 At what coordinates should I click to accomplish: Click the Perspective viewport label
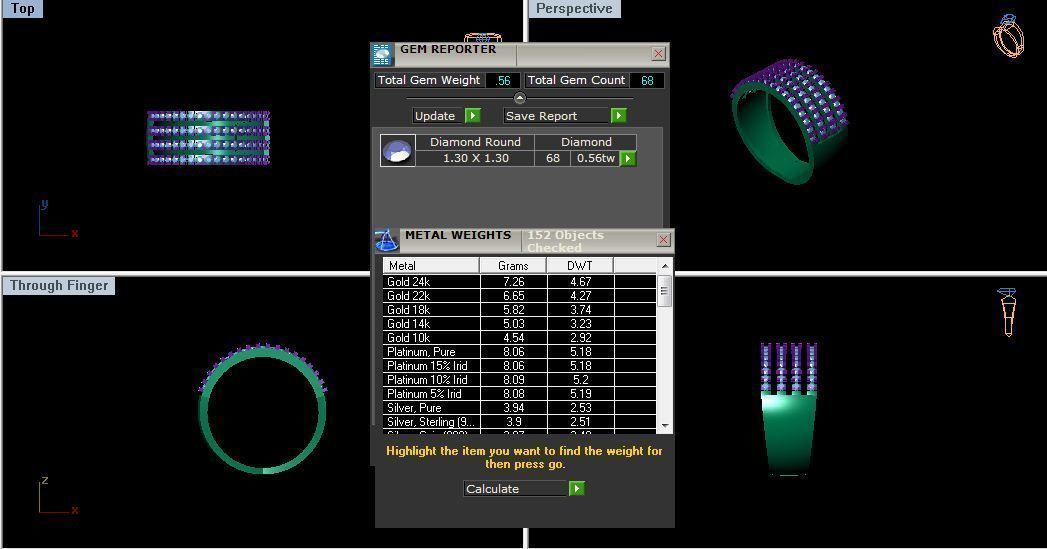(x=574, y=9)
